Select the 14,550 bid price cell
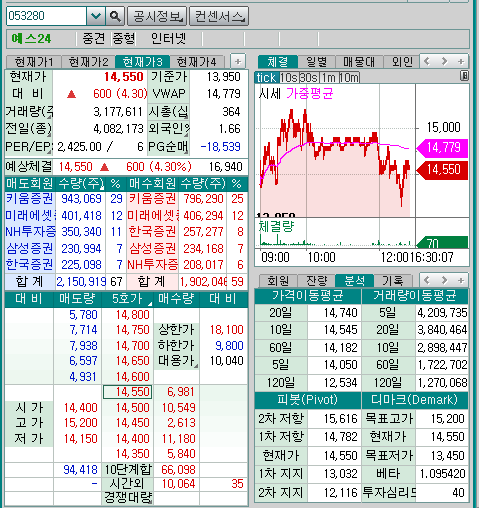Viewport: 479px width, 508px height. (128, 392)
